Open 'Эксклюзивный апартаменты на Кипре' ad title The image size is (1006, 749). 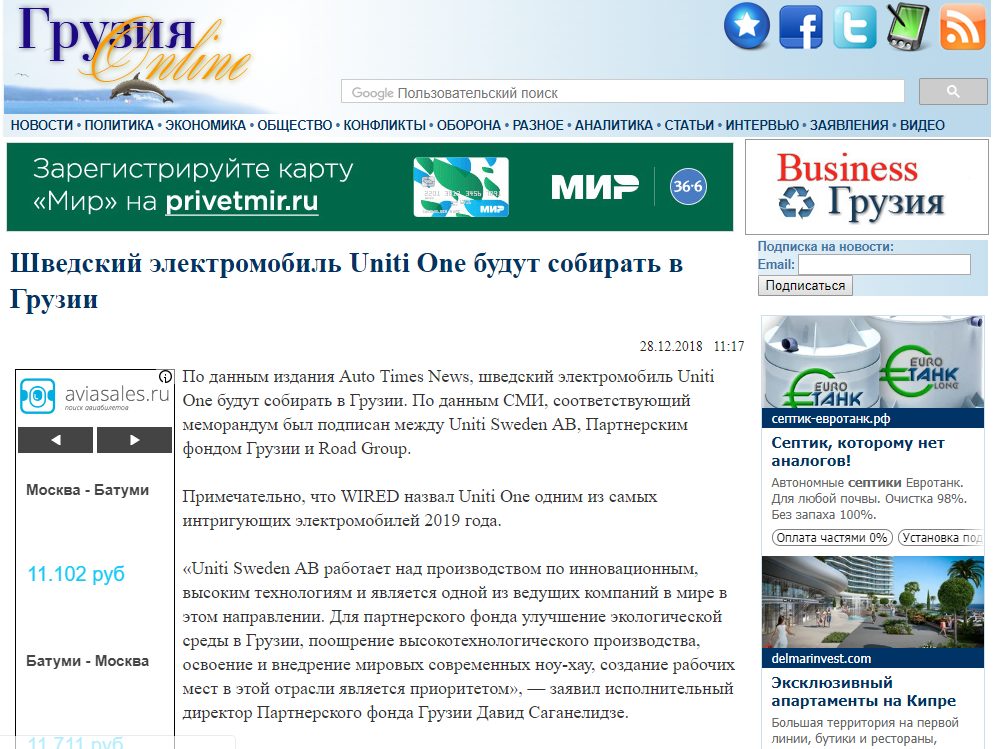[x=864, y=691]
